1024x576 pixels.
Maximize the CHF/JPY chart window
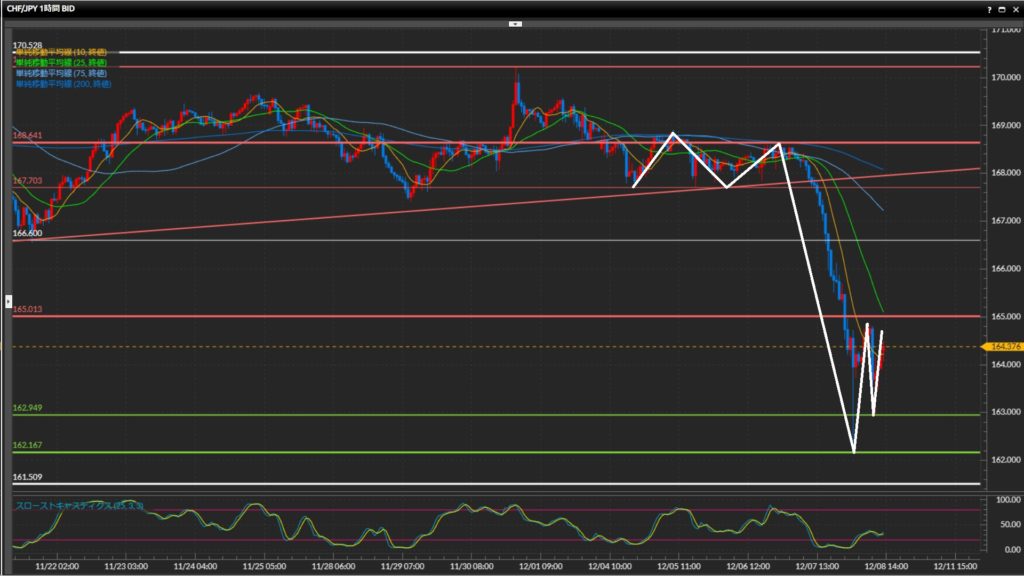(x=1001, y=8)
